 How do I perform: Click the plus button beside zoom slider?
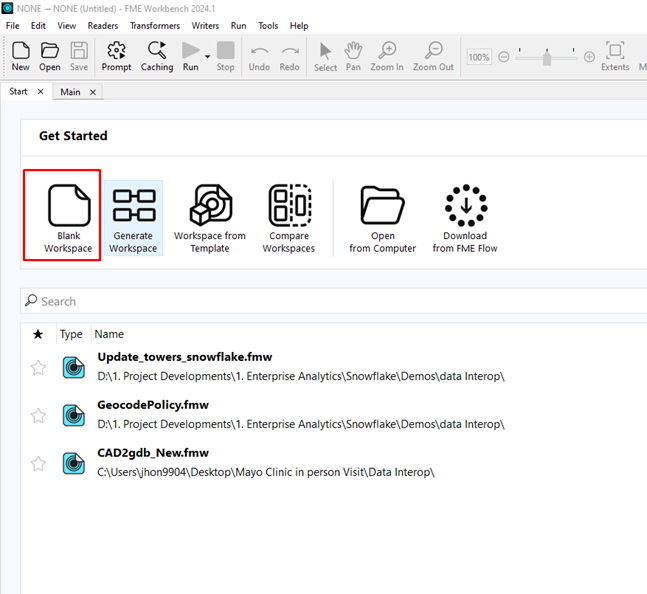point(590,57)
